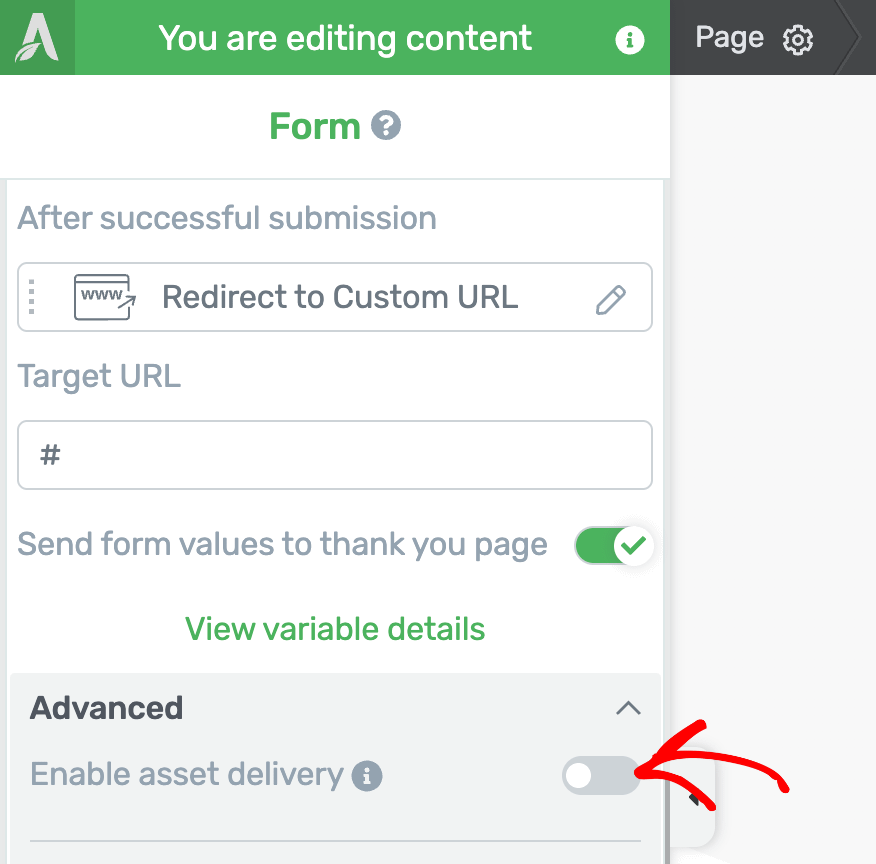
Task: Click info icon beside Enable asset delivery
Action: tap(367, 775)
